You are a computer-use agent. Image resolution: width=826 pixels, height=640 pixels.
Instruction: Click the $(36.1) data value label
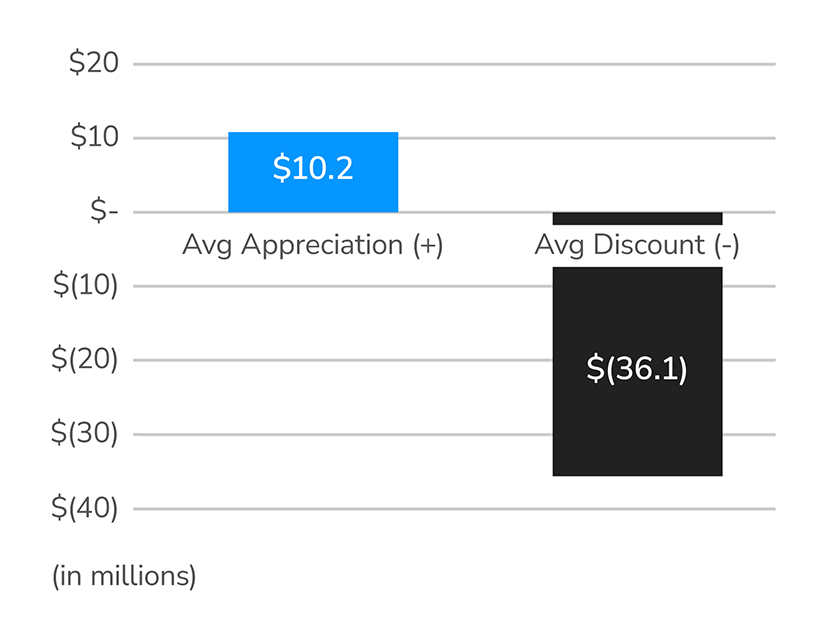tap(637, 369)
